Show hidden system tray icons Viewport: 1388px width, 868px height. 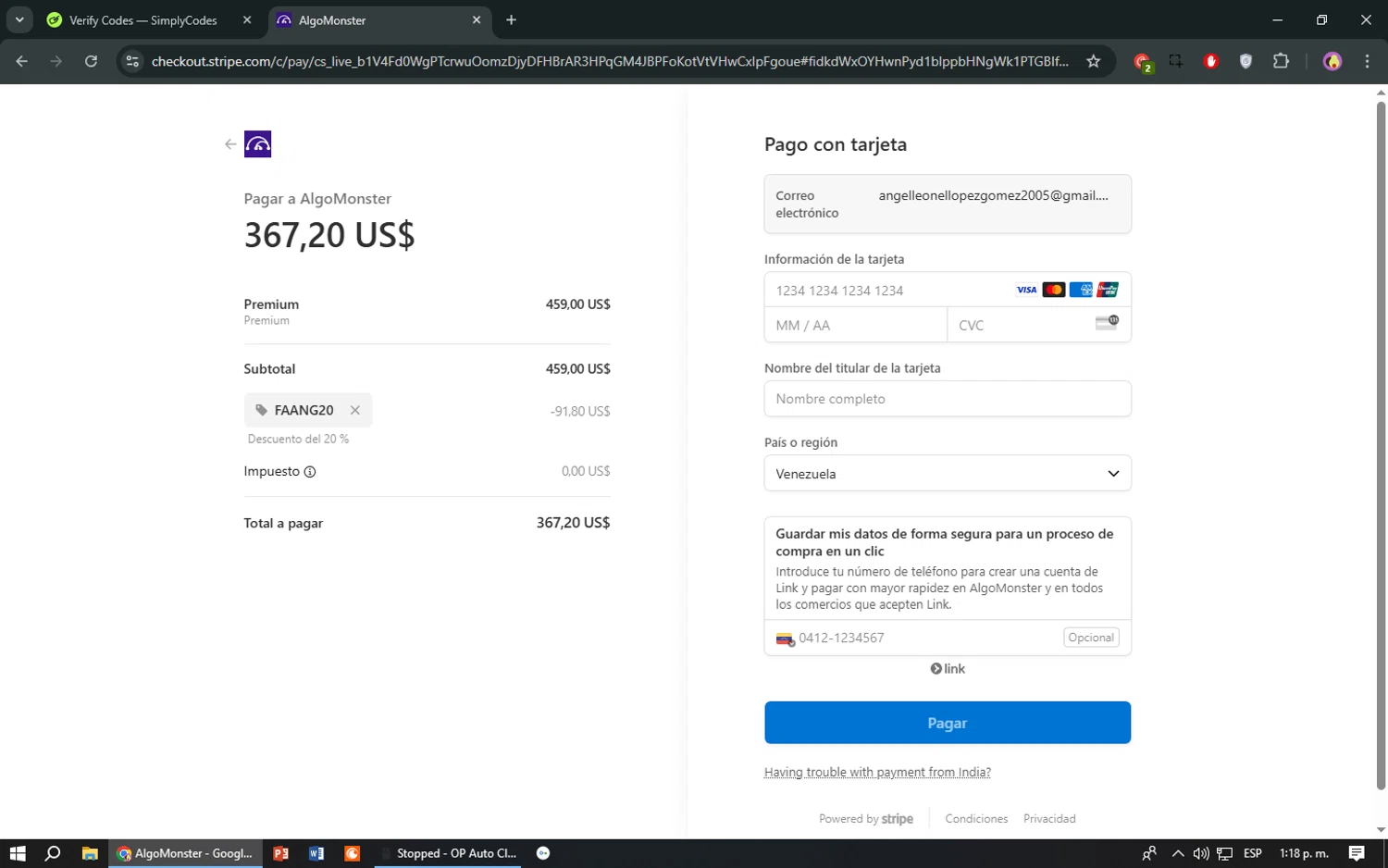click(x=1178, y=853)
